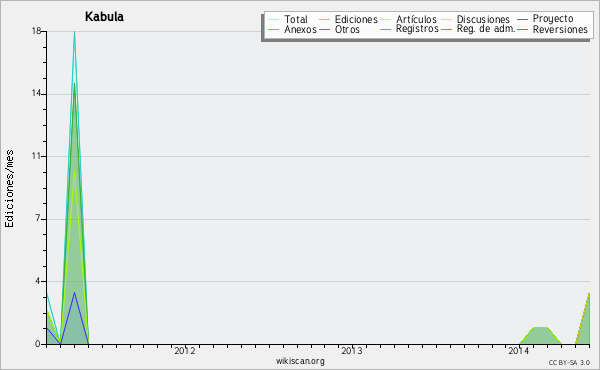Click the Reversiones legend entry
This screenshot has width=600, height=370.
click(x=560, y=29)
